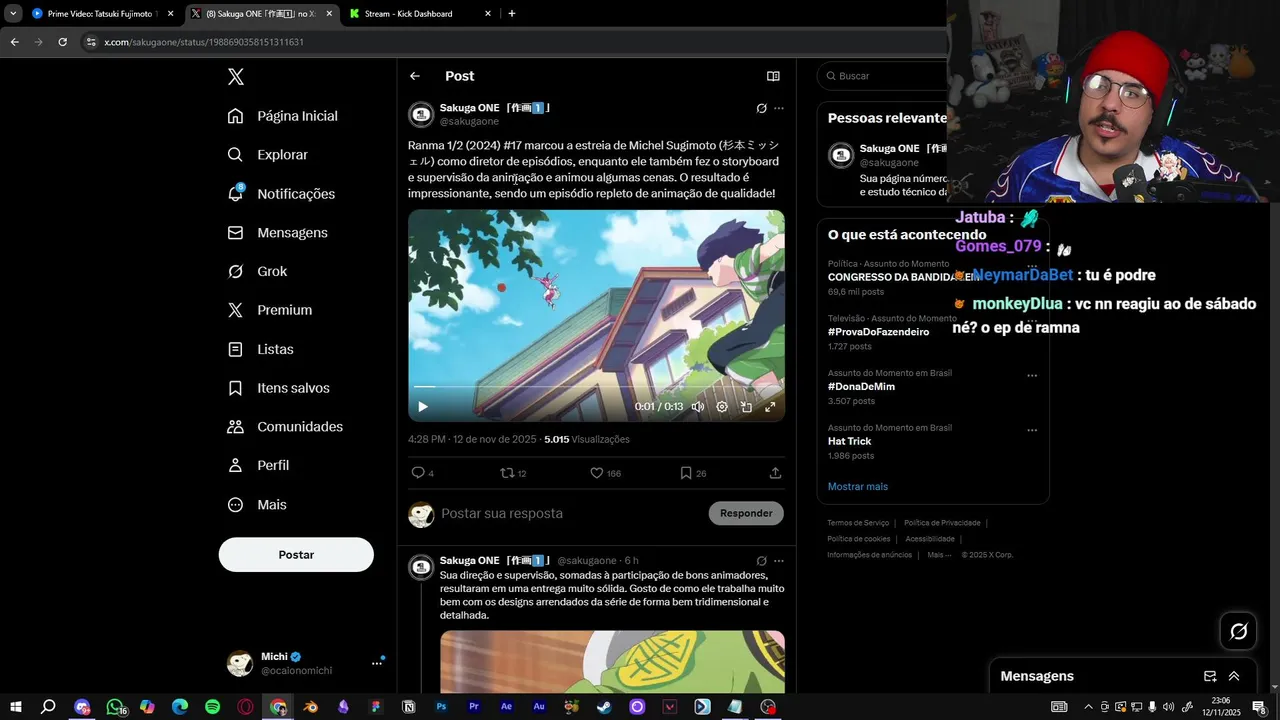Play the Ranma video
This screenshot has height=720, width=1280.
pos(423,407)
